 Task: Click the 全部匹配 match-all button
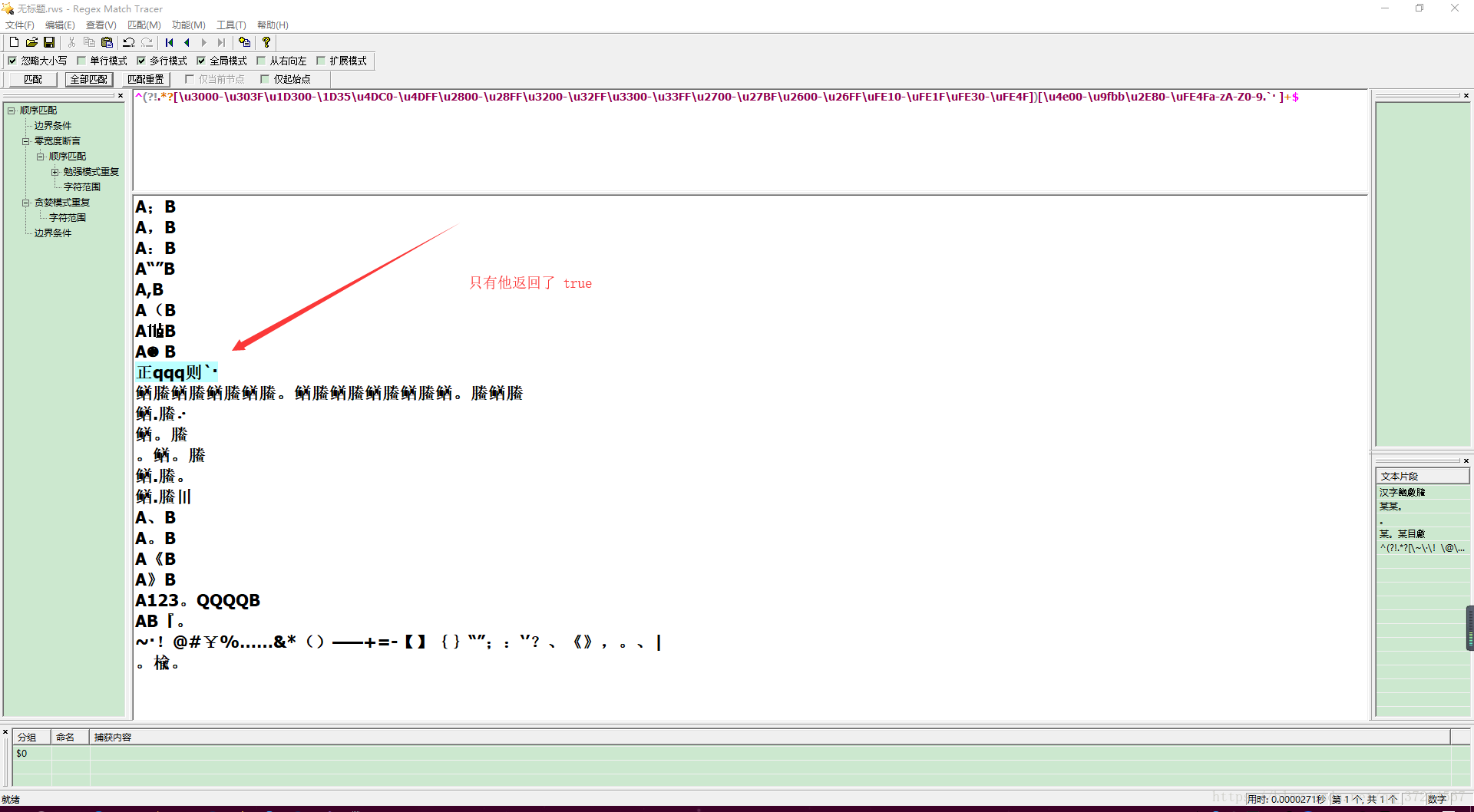[x=89, y=79]
